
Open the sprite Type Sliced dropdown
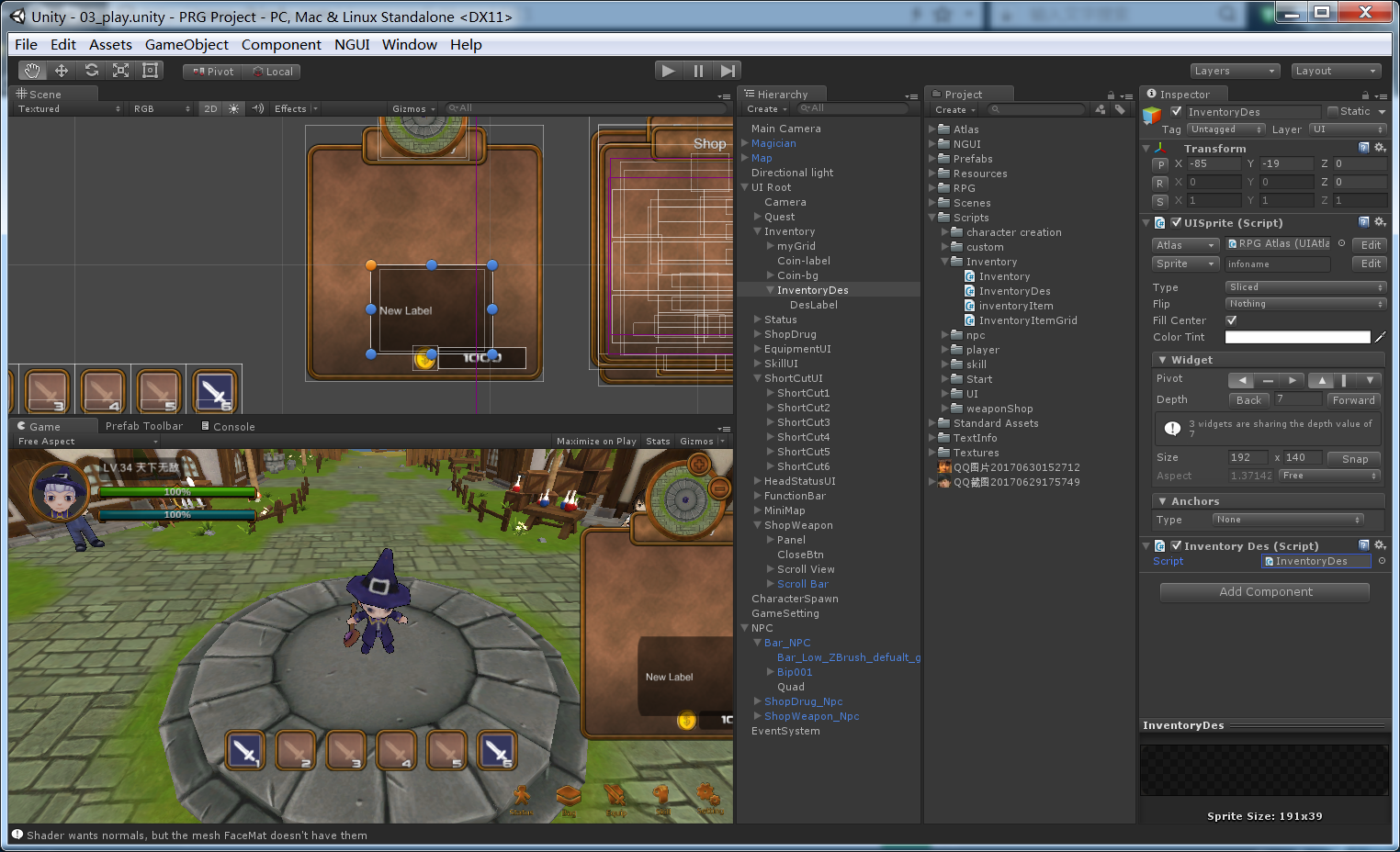(1305, 287)
